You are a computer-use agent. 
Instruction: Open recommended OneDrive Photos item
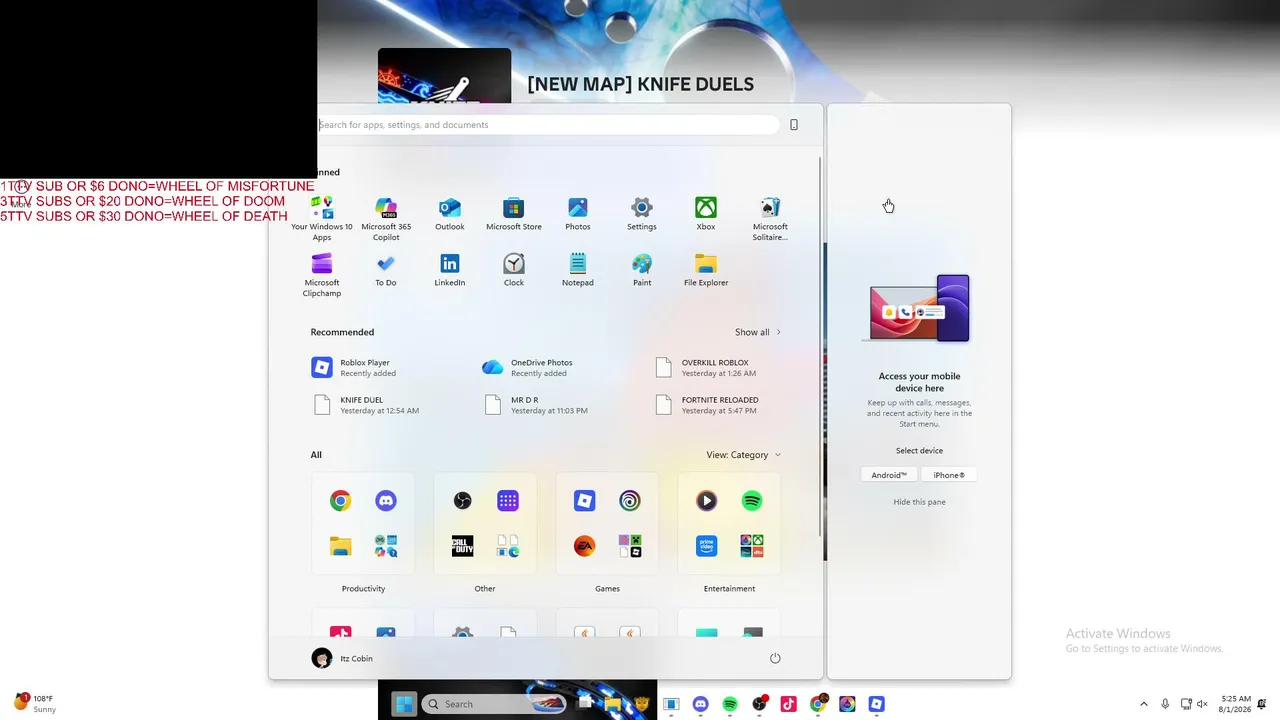[528, 368]
